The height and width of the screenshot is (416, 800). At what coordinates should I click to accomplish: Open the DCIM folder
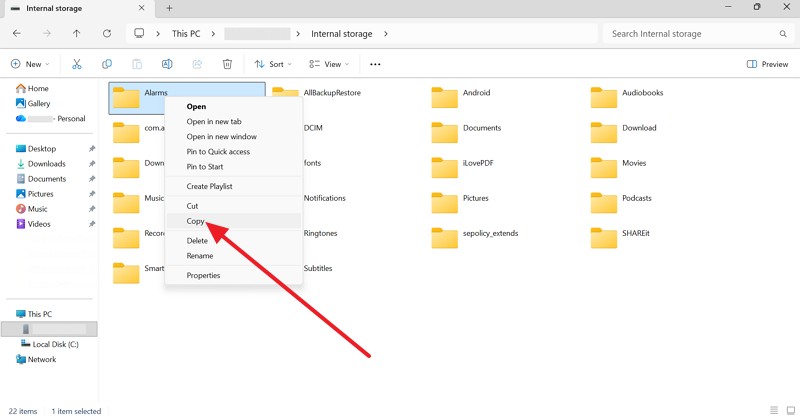(x=312, y=128)
